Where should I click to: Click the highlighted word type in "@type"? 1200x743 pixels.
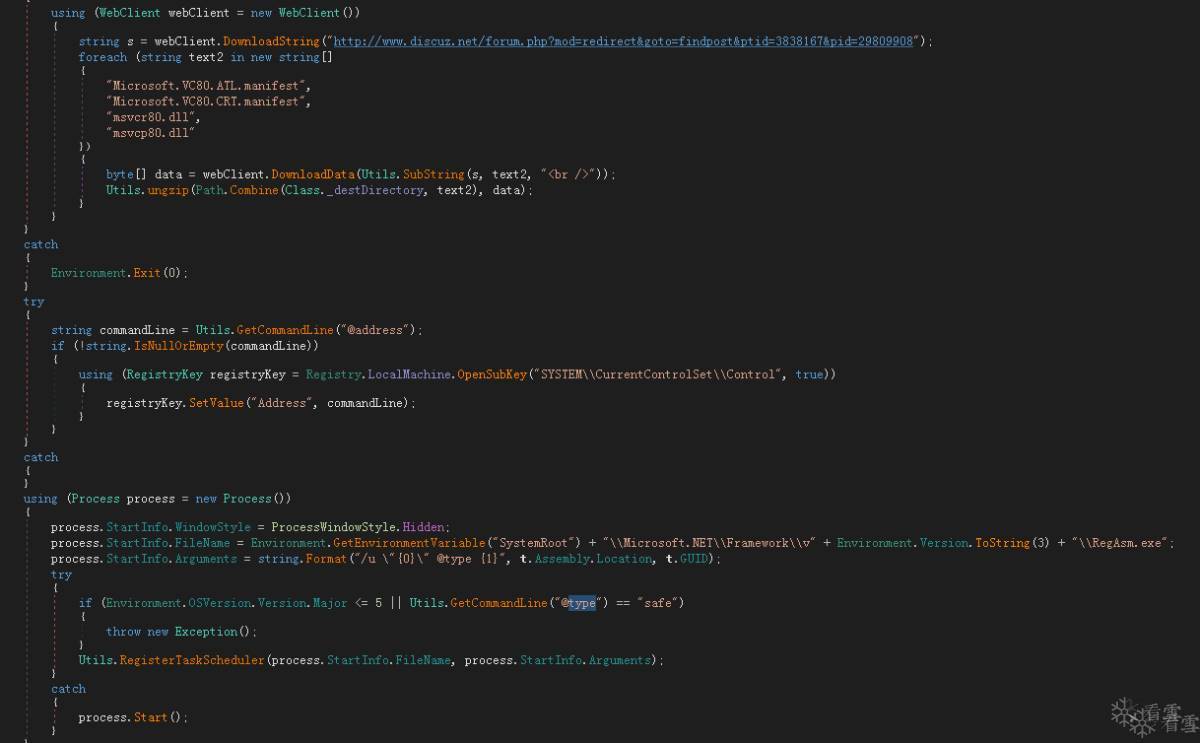582,603
